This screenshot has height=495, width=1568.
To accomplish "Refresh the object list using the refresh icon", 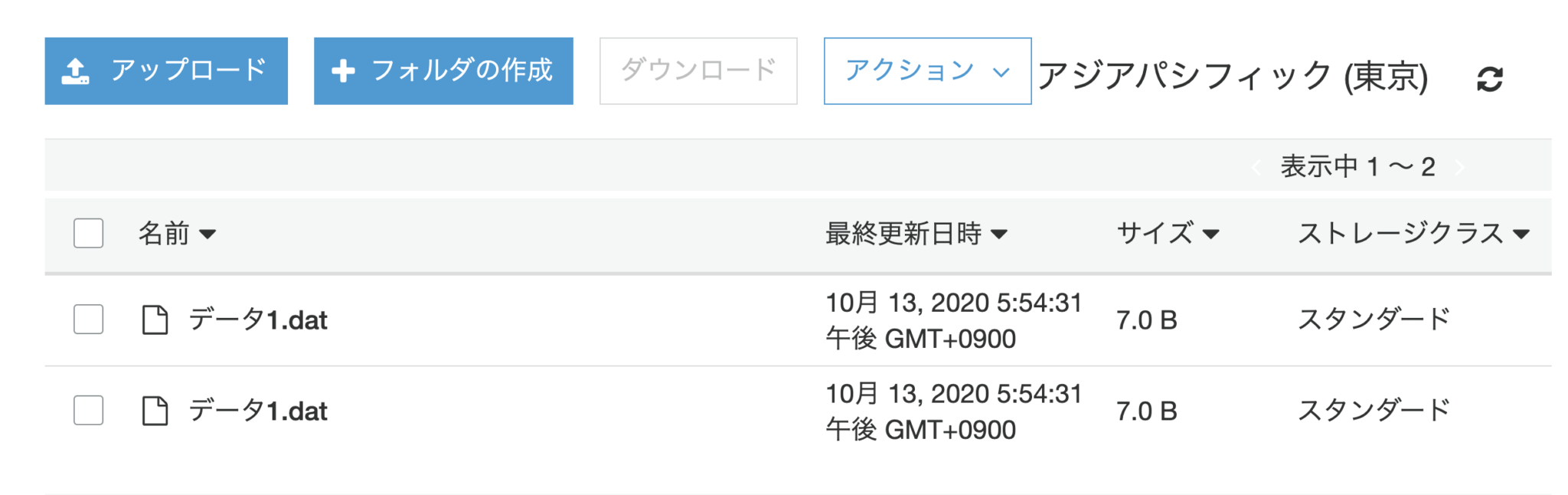I will click(x=1488, y=80).
